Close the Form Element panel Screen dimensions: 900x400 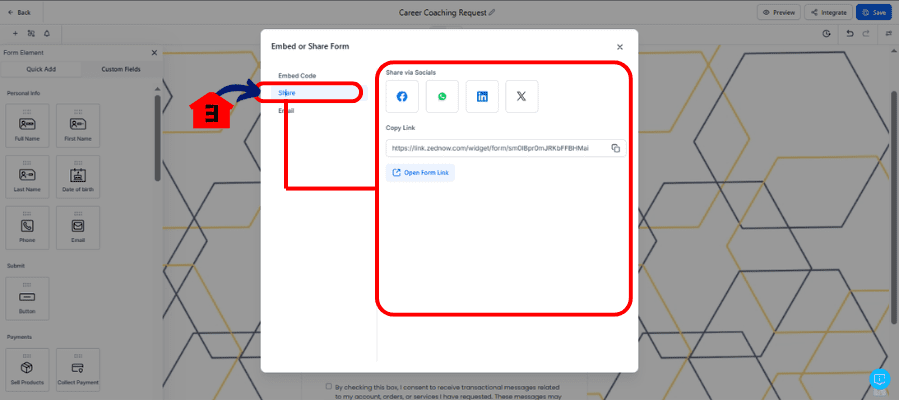(x=154, y=52)
